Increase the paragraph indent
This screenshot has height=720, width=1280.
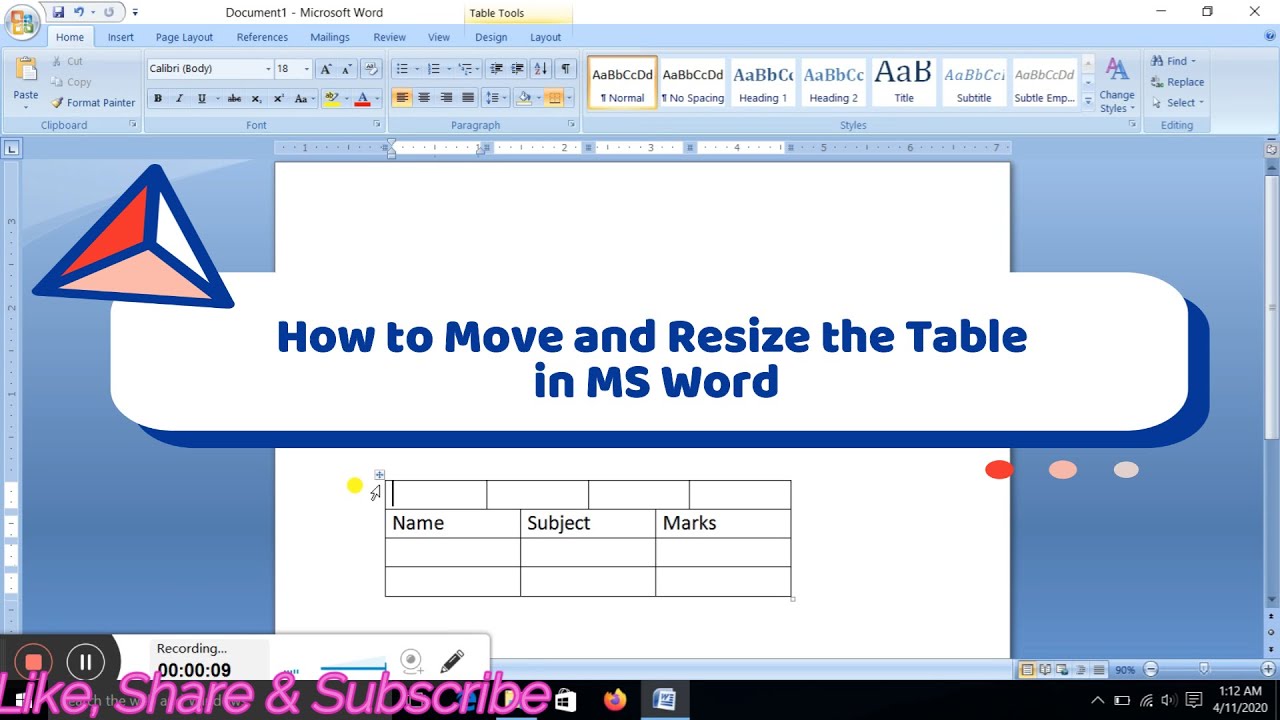517,69
